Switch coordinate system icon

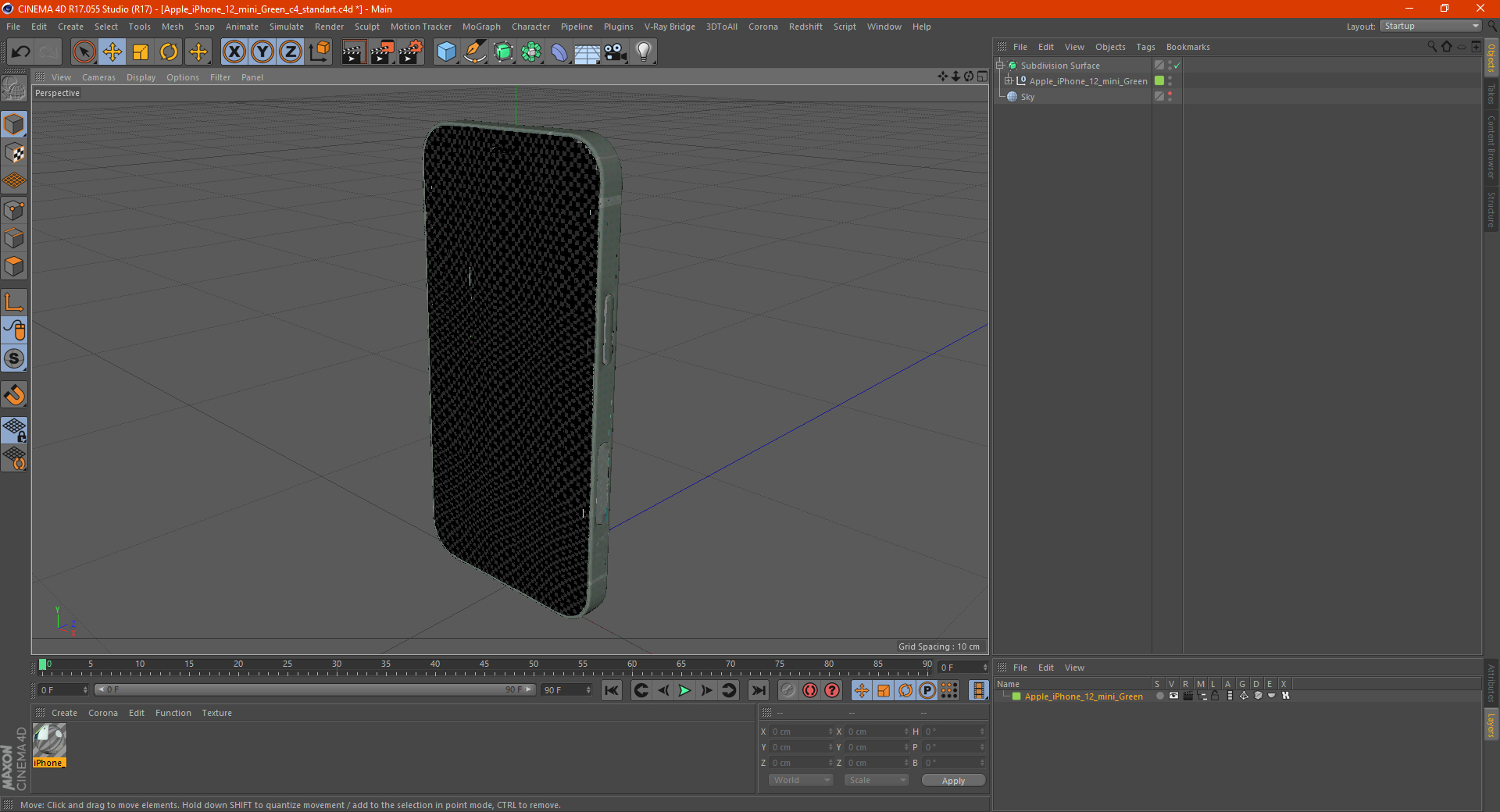[x=319, y=52]
